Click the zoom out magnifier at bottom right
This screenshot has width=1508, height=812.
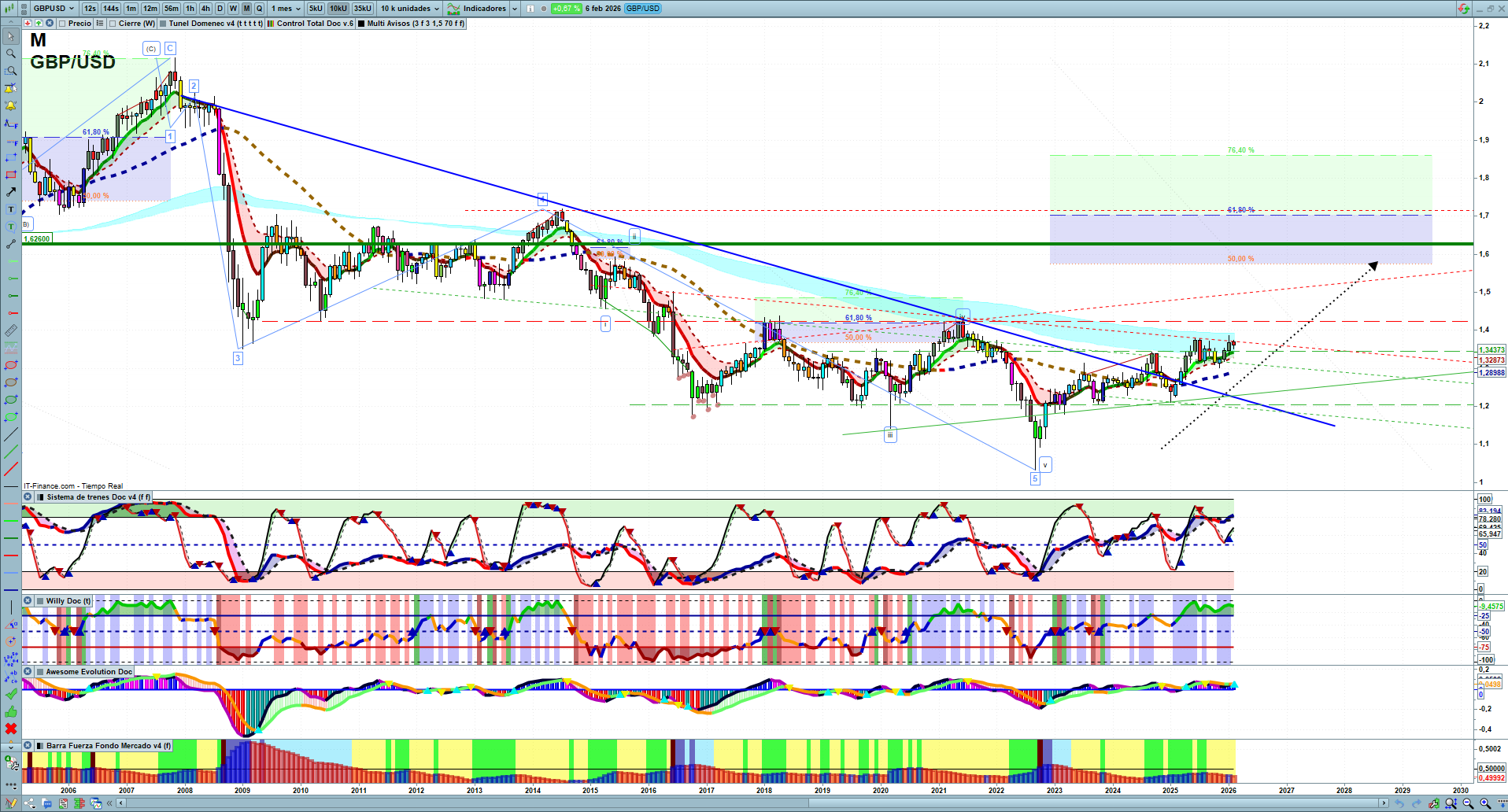point(1468,803)
